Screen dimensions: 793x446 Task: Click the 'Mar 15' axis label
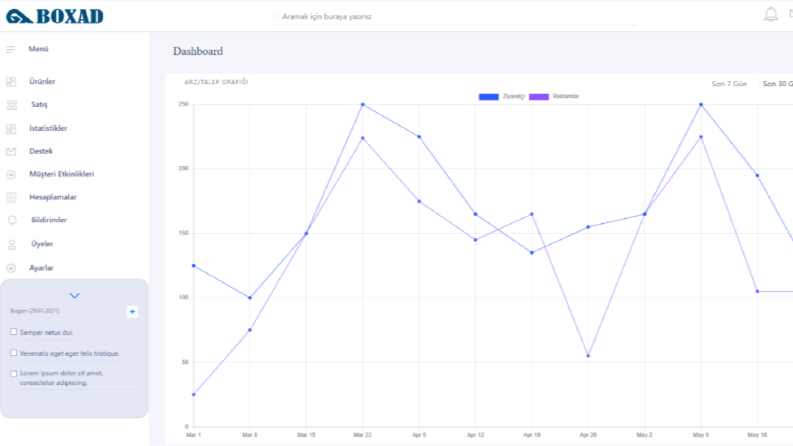306,435
